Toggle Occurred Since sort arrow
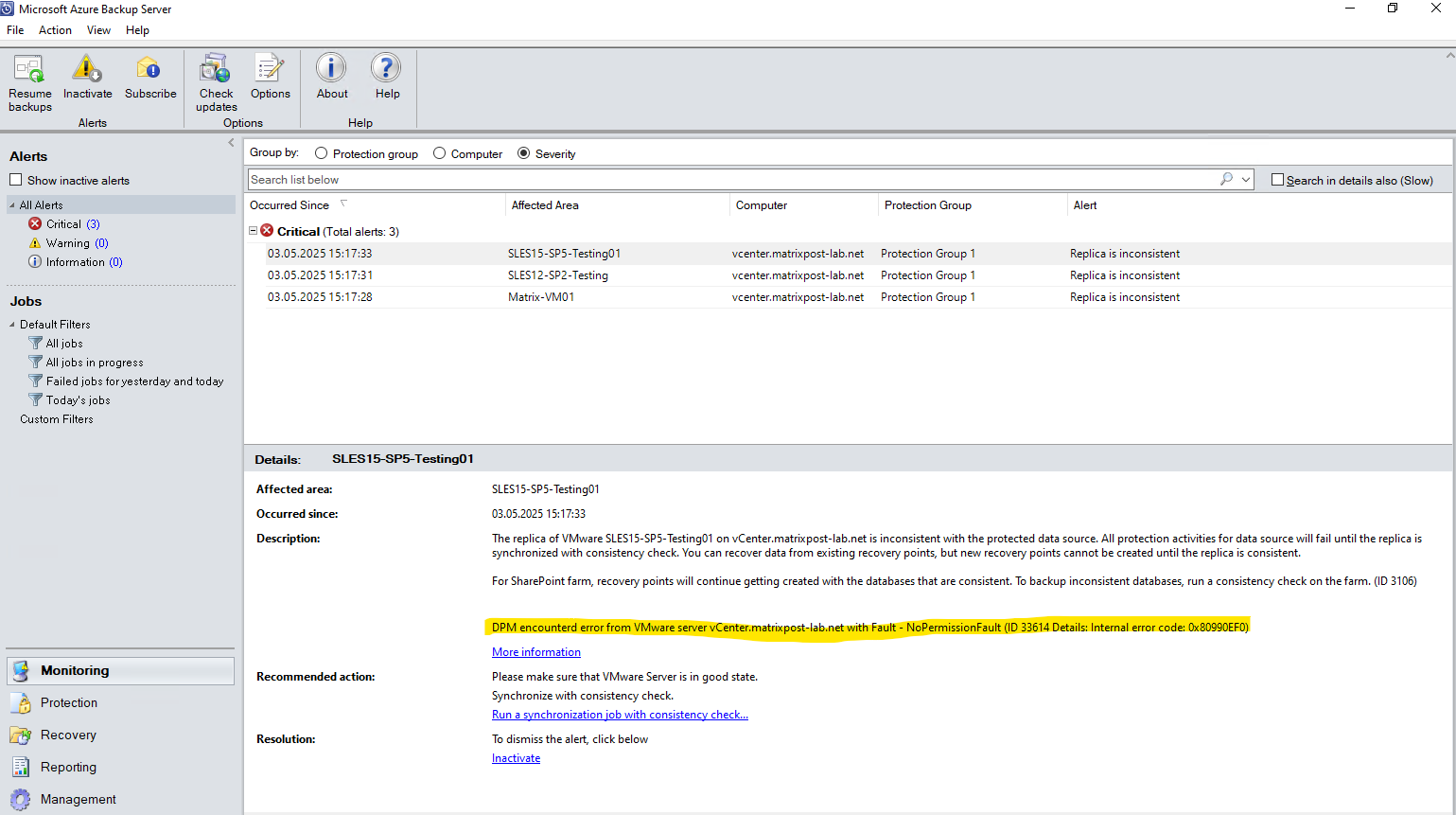1456x815 pixels. [x=343, y=204]
